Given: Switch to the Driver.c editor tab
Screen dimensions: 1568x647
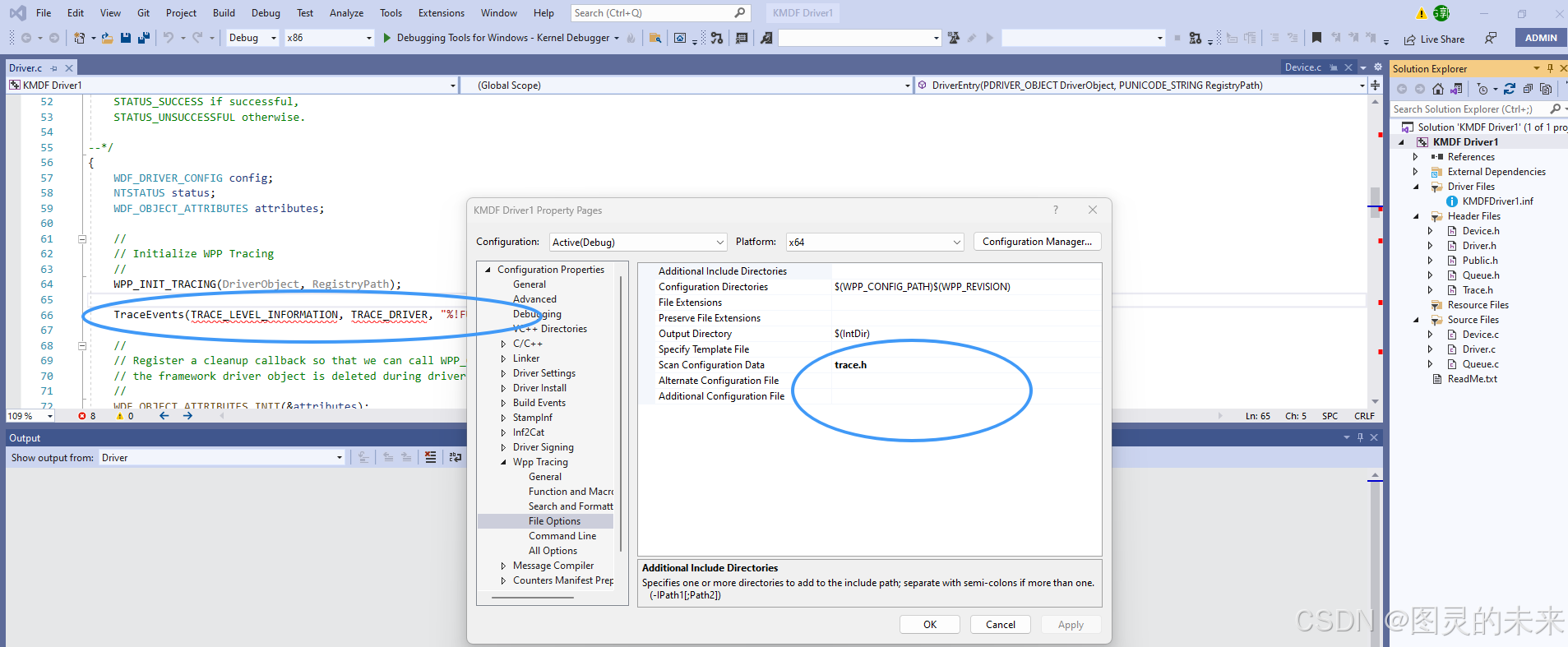Looking at the screenshot, I should pos(25,68).
